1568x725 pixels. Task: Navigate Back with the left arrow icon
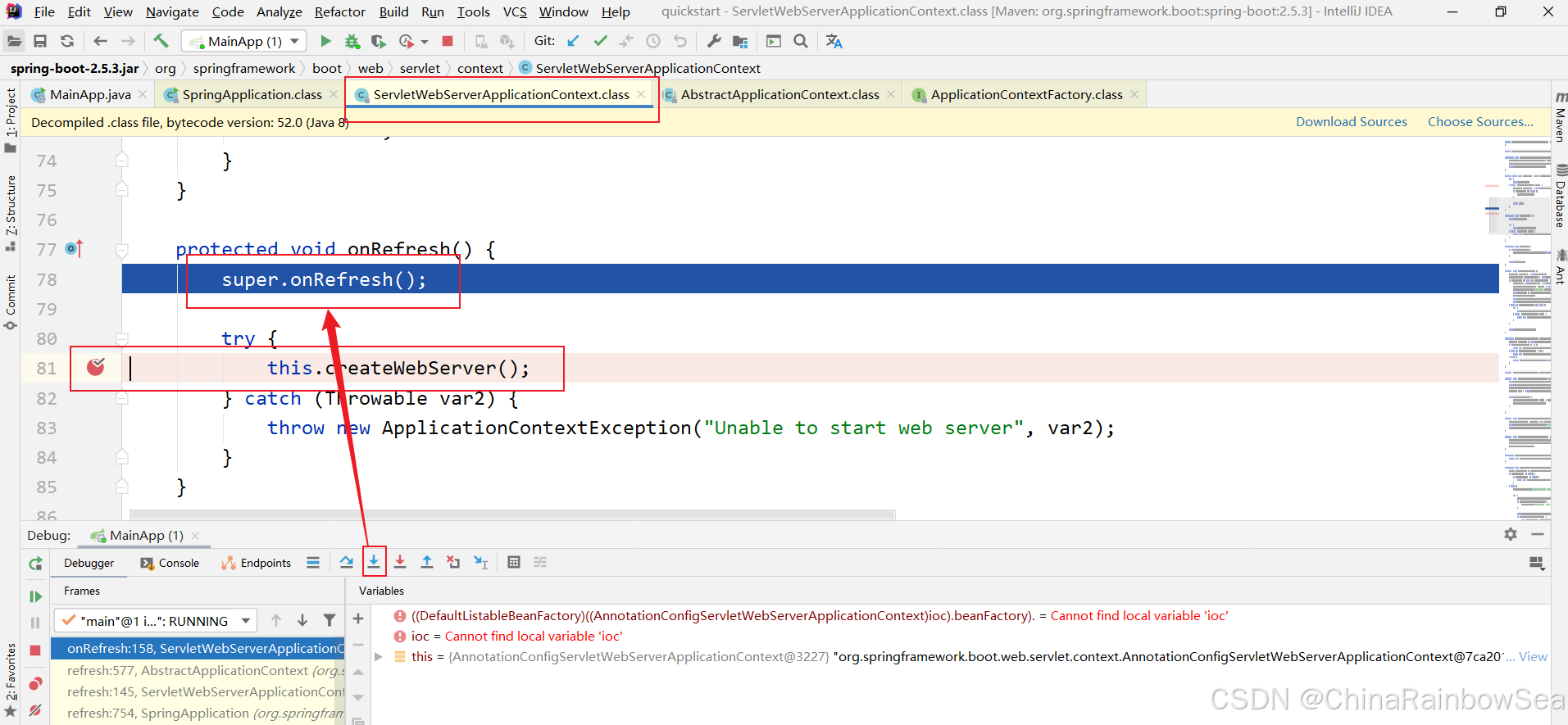coord(100,41)
